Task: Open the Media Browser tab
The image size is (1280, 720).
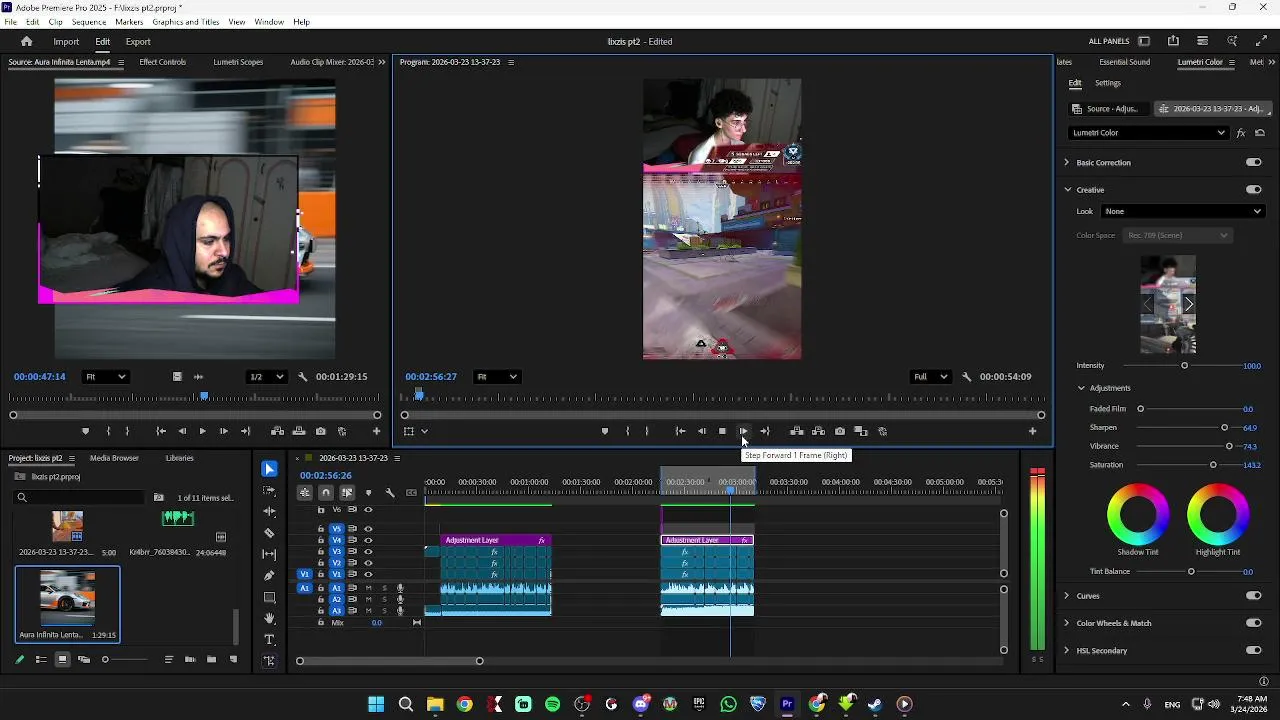Action: [114, 458]
